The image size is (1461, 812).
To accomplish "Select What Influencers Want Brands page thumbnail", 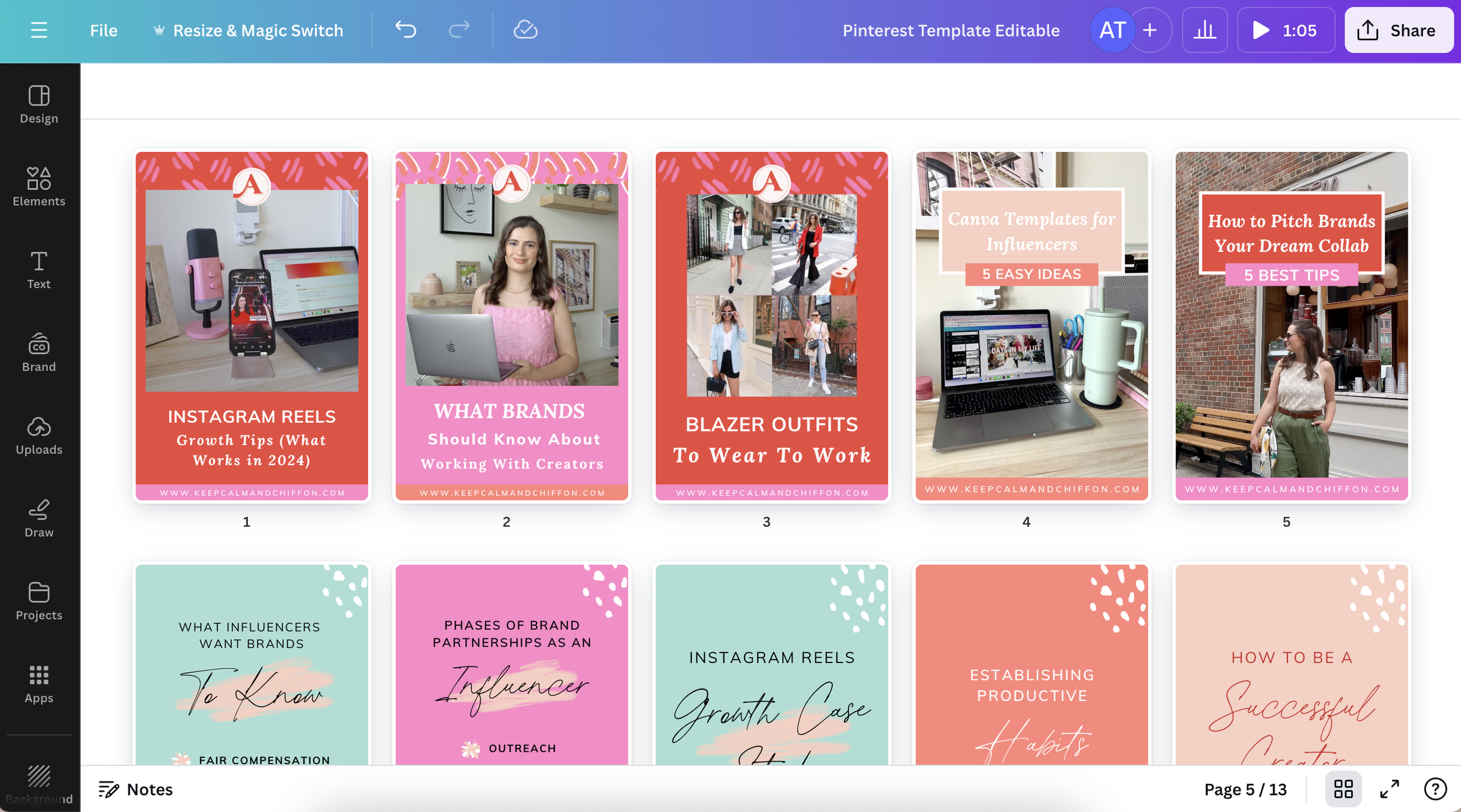I will 252,665.
